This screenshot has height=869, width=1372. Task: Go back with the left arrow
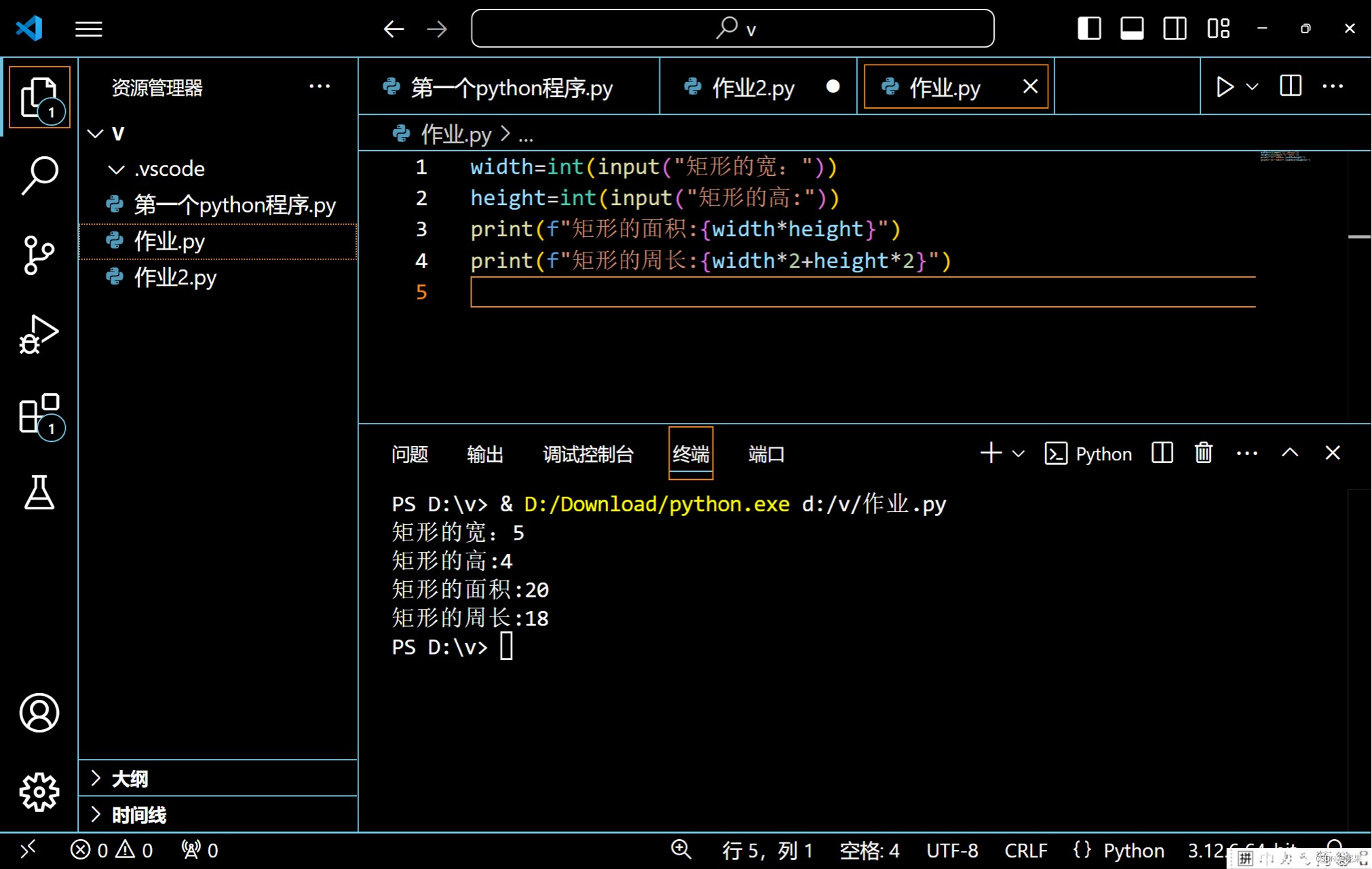(394, 29)
